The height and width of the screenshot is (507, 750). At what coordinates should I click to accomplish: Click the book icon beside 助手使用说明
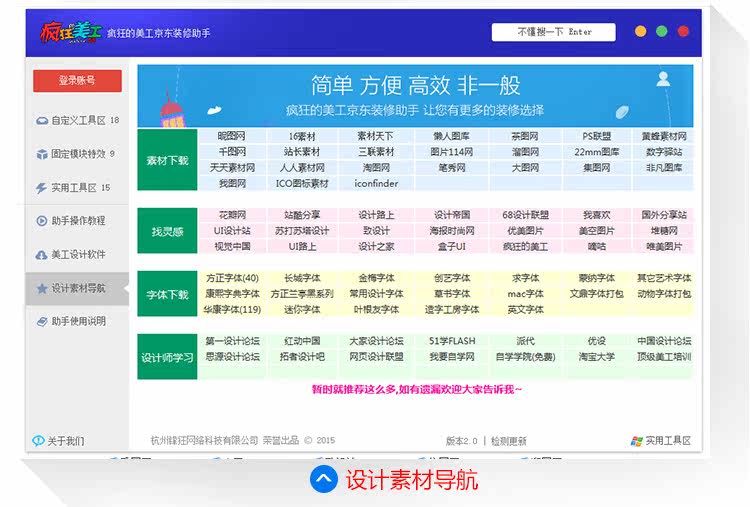pyautogui.click(x=42, y=321)
